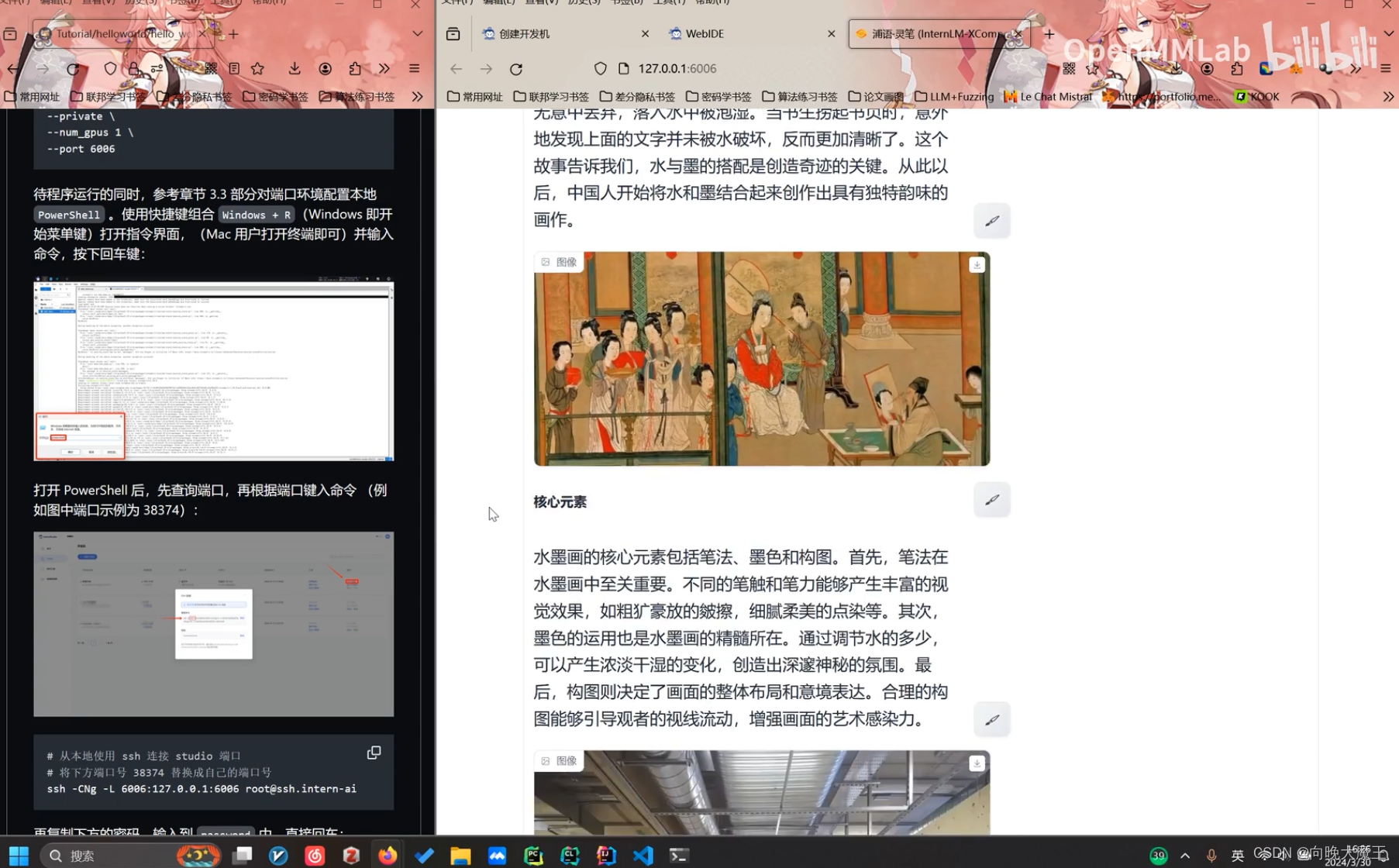Open extensions puzzle icon in right browser
Screen dimensions: 1399x868
(1236, 69)
